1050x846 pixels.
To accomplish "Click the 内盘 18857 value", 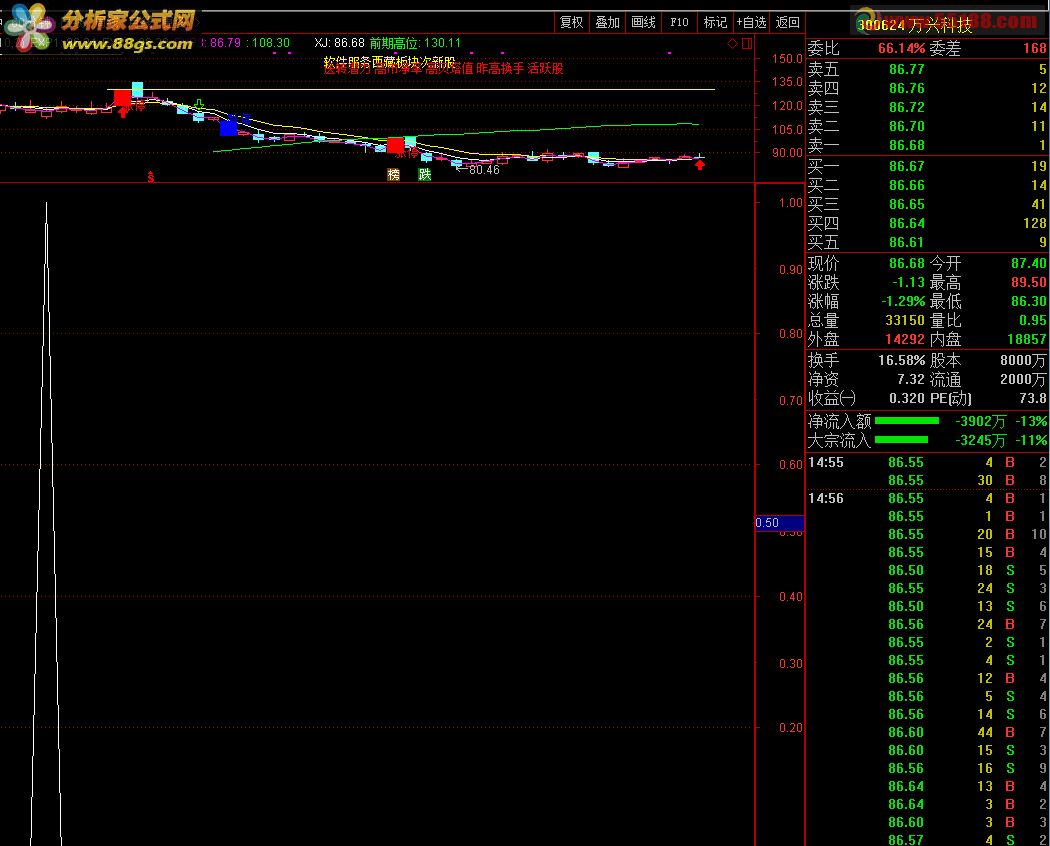I will 1027,340.
